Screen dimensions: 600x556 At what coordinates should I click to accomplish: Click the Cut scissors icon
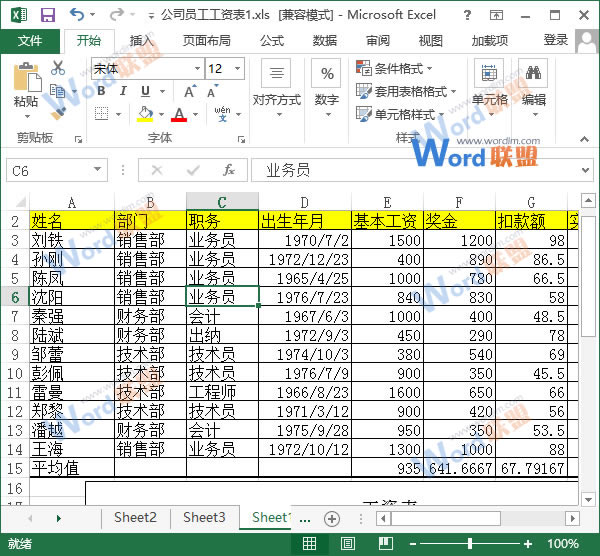pos(58,68)
